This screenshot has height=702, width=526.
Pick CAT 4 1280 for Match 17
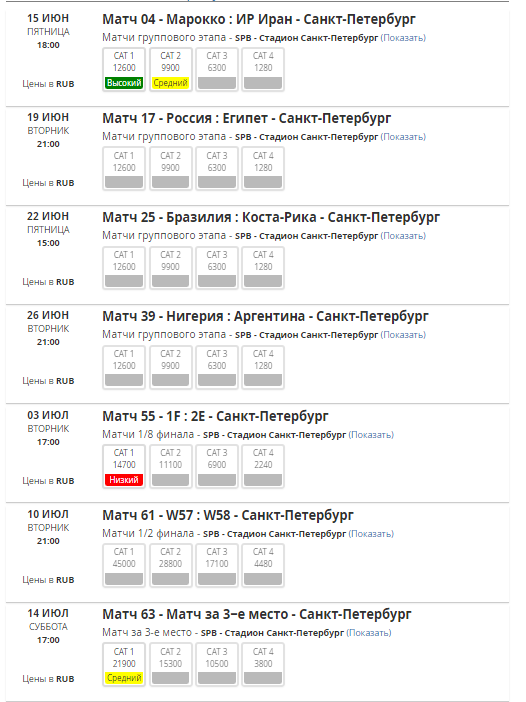pos(263,169)
